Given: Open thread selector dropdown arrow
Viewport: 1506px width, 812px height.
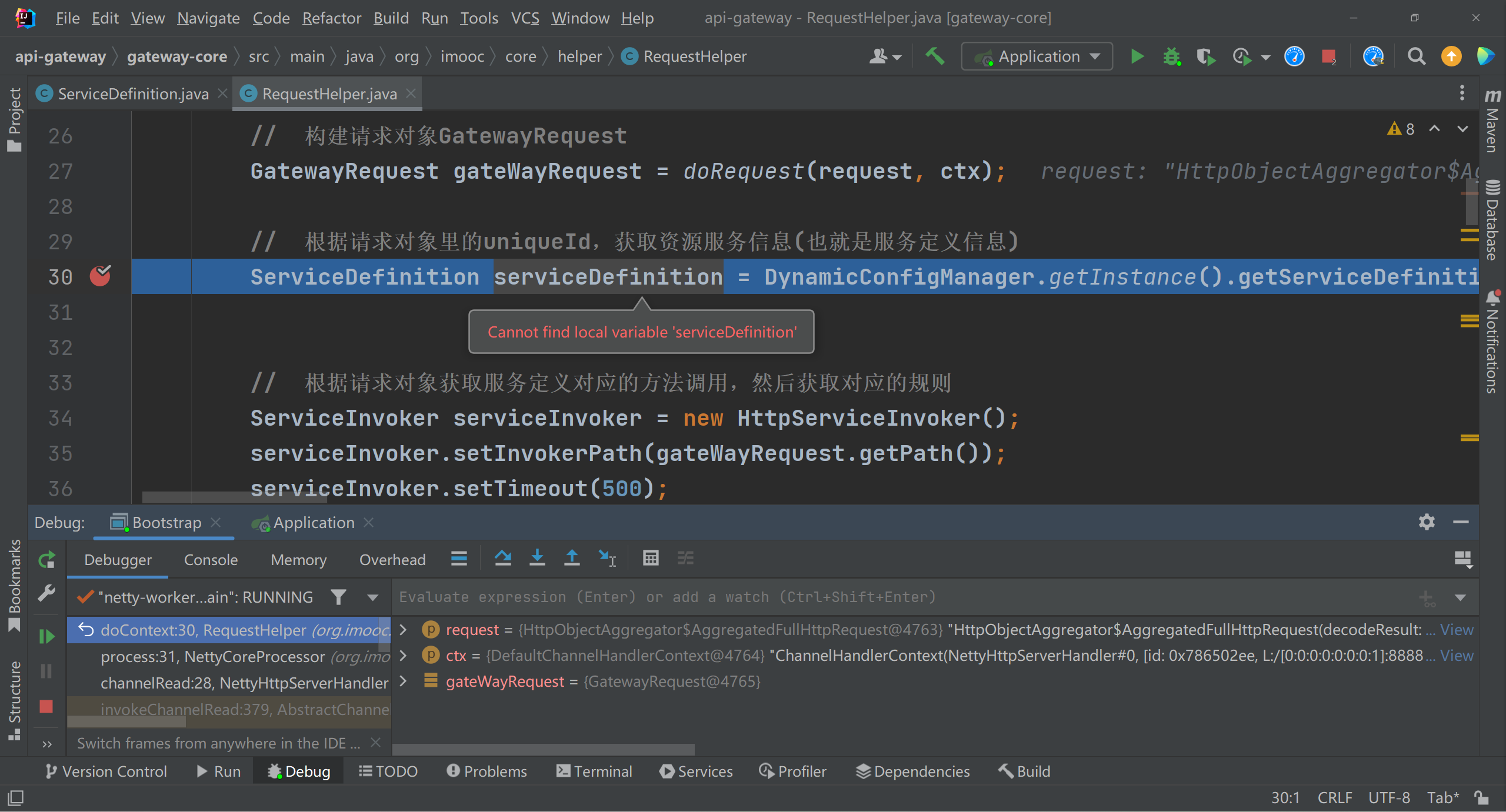Looking at the screenshot, I should pyautogui.click(x=372, y=597).
